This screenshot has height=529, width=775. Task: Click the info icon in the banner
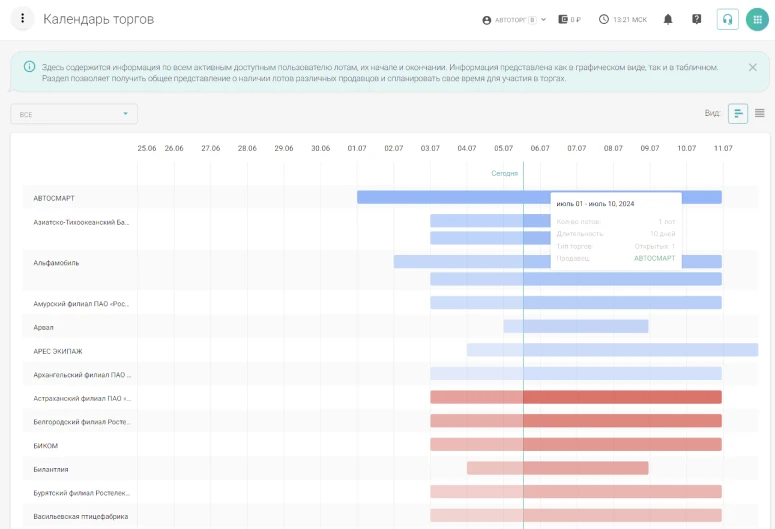[28, 67]
